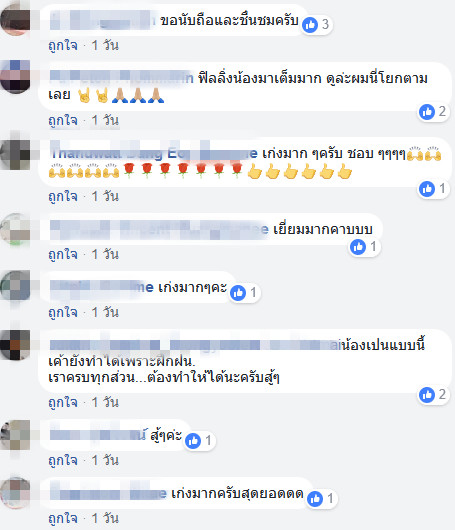The width and height of the screenshot is (455, 530).
Task: Open the 1 วัน timestamp under the first comment
Action: click(x=105, y=45)
